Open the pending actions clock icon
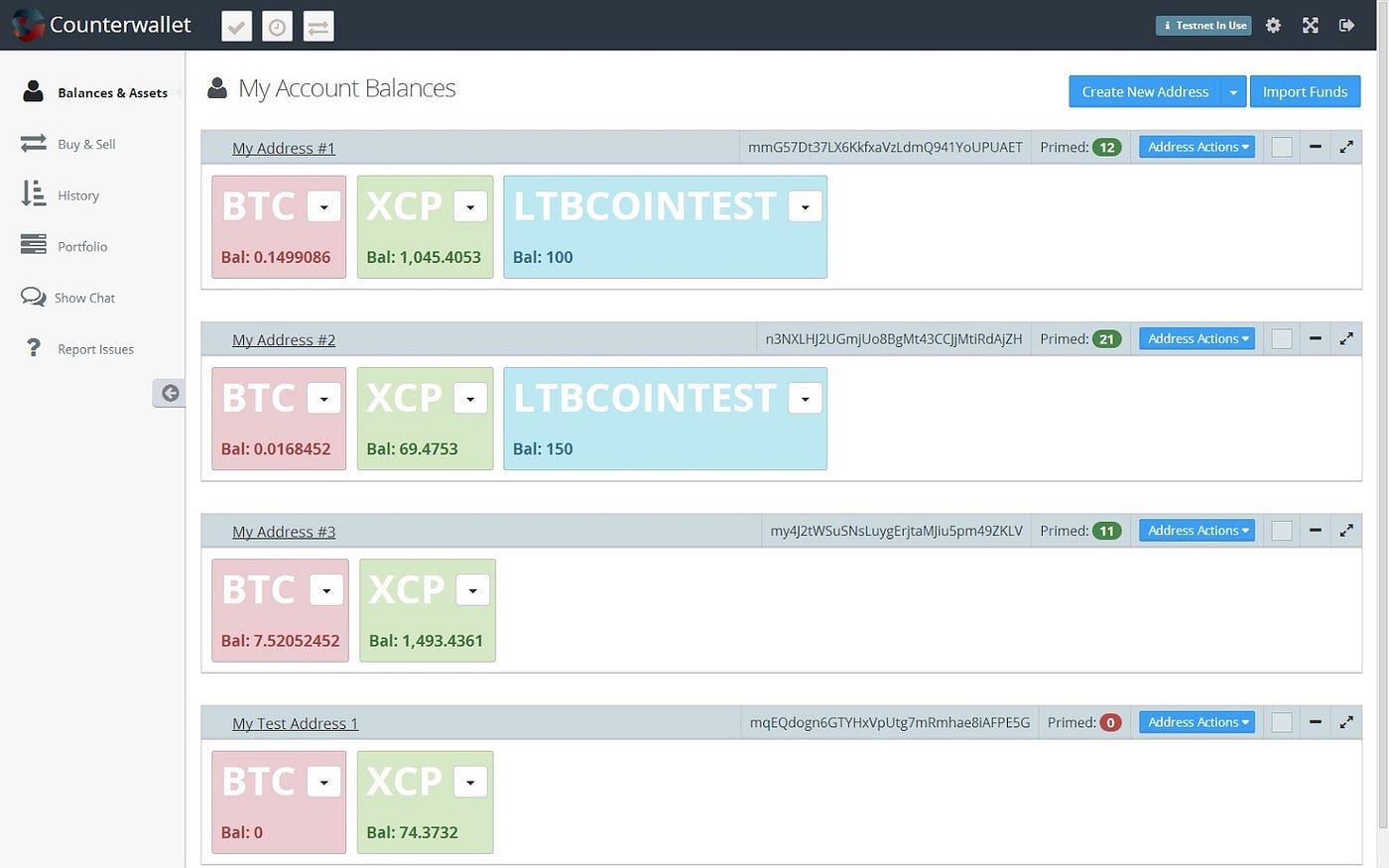Viewport: 1389px width, 868px height. click(x=277, y=27)
